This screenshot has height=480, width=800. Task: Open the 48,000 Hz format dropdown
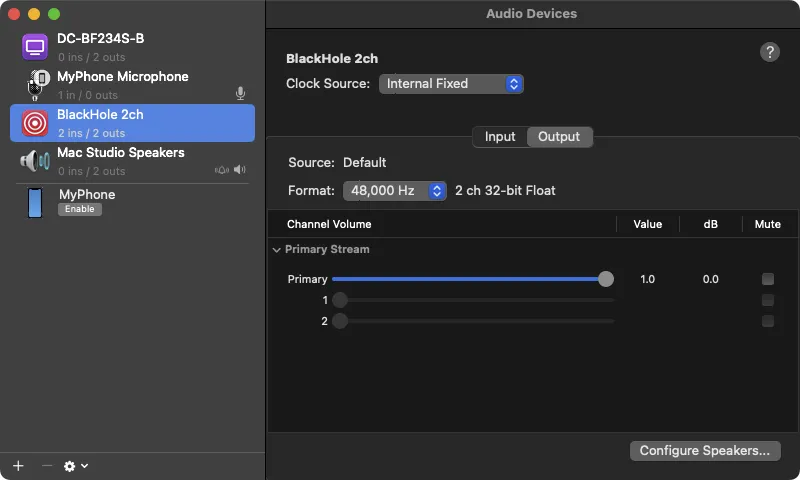pos(394,191)
